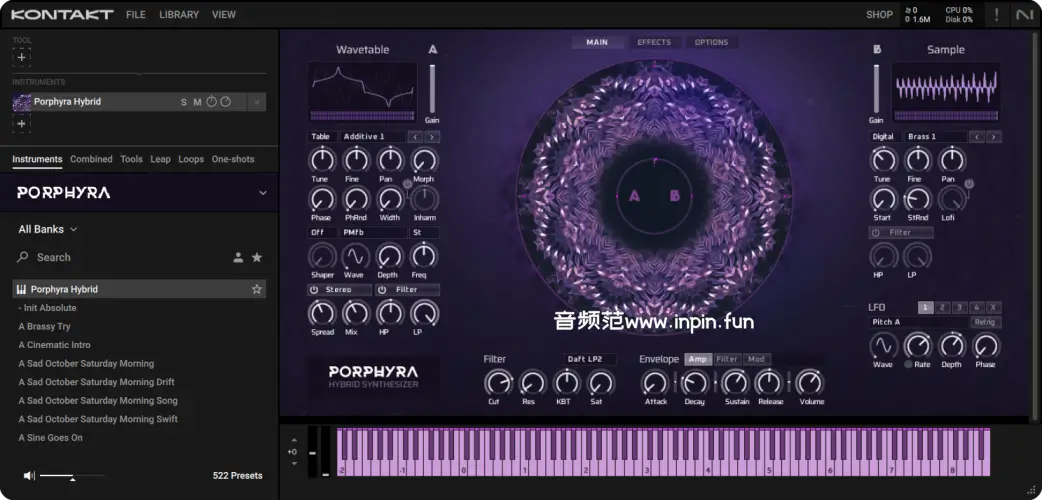
Task: Open the Daft LP2 filter type dropdown
Action: pos(590,359)
